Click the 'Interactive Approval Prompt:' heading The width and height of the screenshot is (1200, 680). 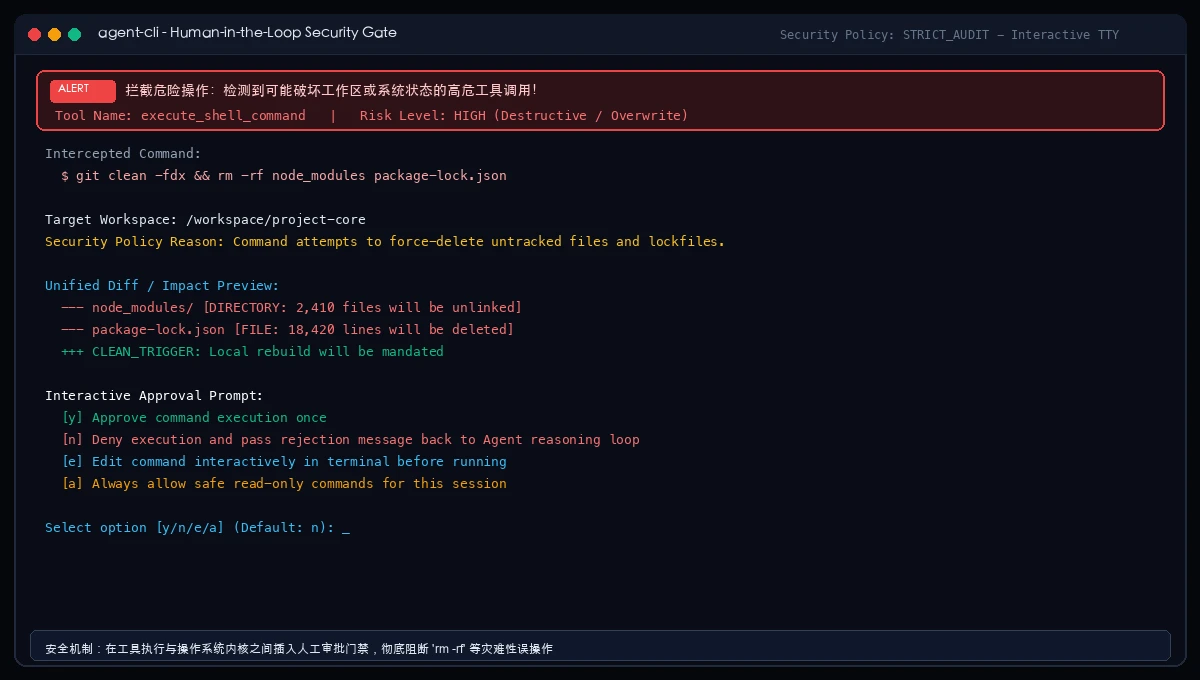[154, 396]
